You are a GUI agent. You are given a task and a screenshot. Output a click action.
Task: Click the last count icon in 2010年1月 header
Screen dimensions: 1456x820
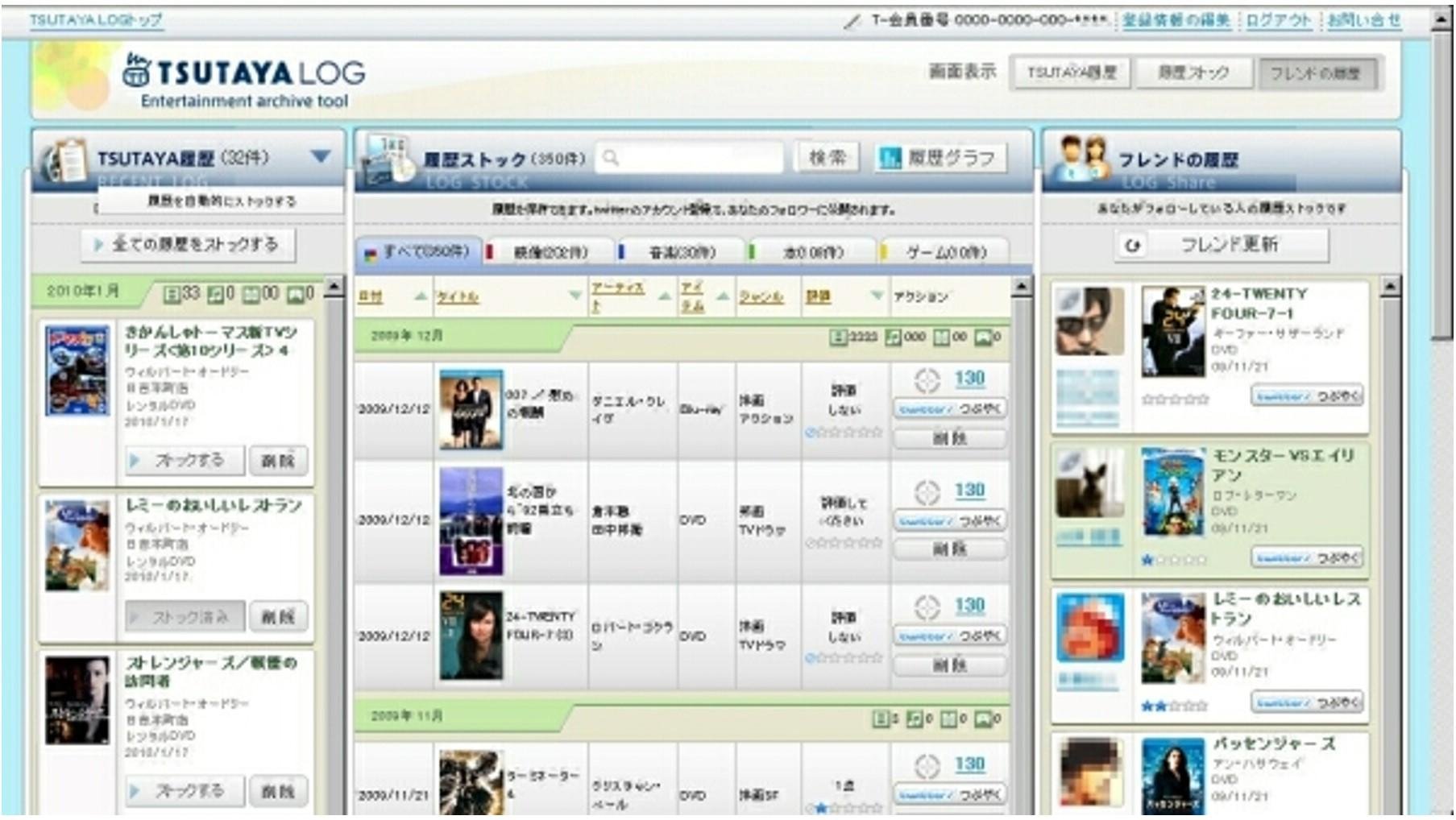(x=295, y=294)
